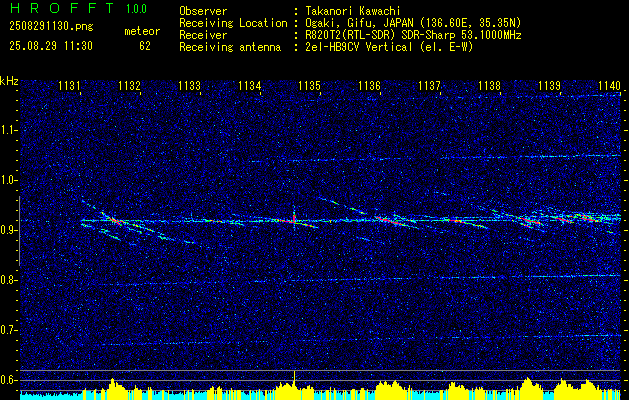This screenshot has width=629, height=400.
Task: Select the file name 2508291130.png
Action: (x=51, y=27)
